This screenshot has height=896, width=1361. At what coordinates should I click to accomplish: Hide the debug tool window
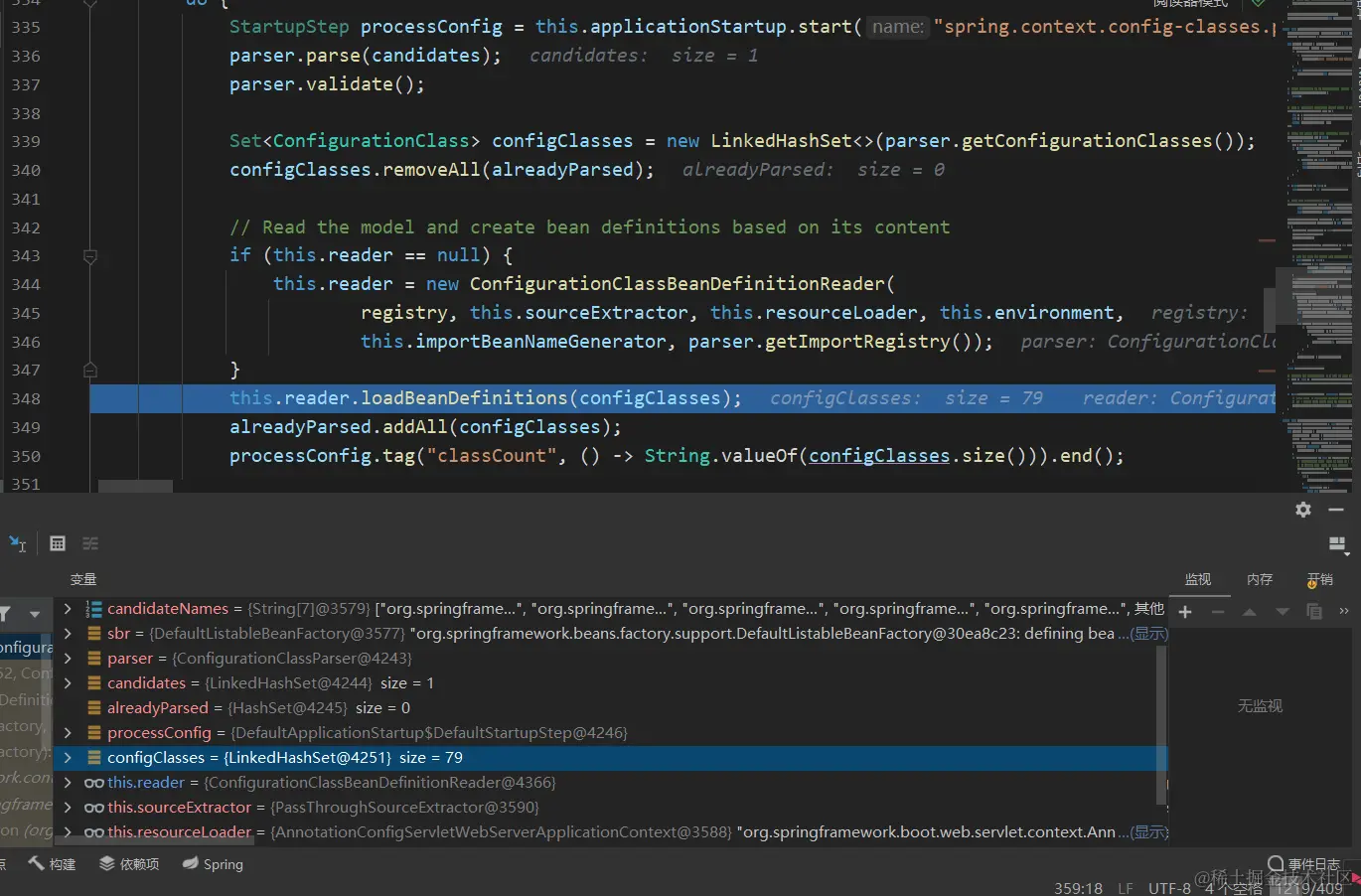coord(1336,510)
